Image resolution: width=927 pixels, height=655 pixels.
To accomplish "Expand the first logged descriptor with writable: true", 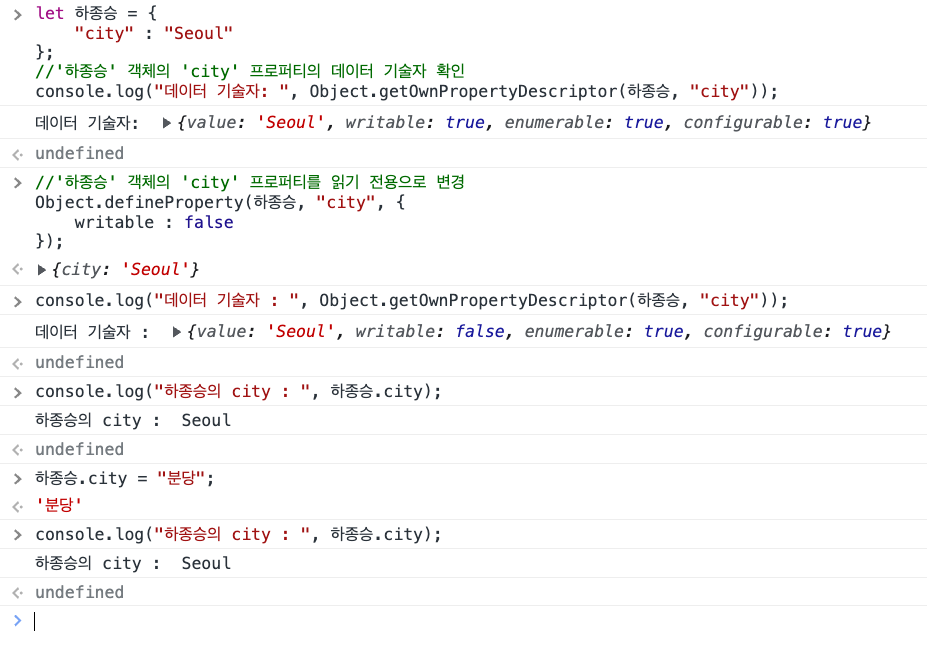I will (x=167, y=123).
